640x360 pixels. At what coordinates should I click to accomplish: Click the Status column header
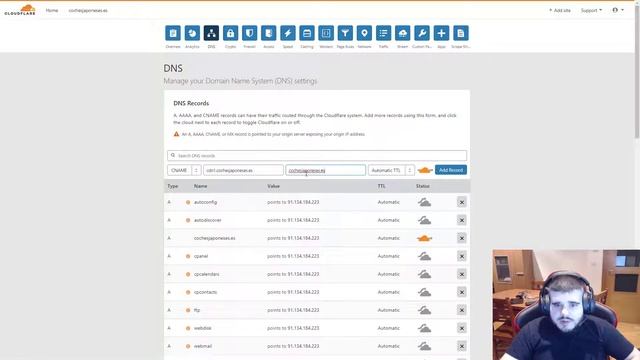pos(422,186)
